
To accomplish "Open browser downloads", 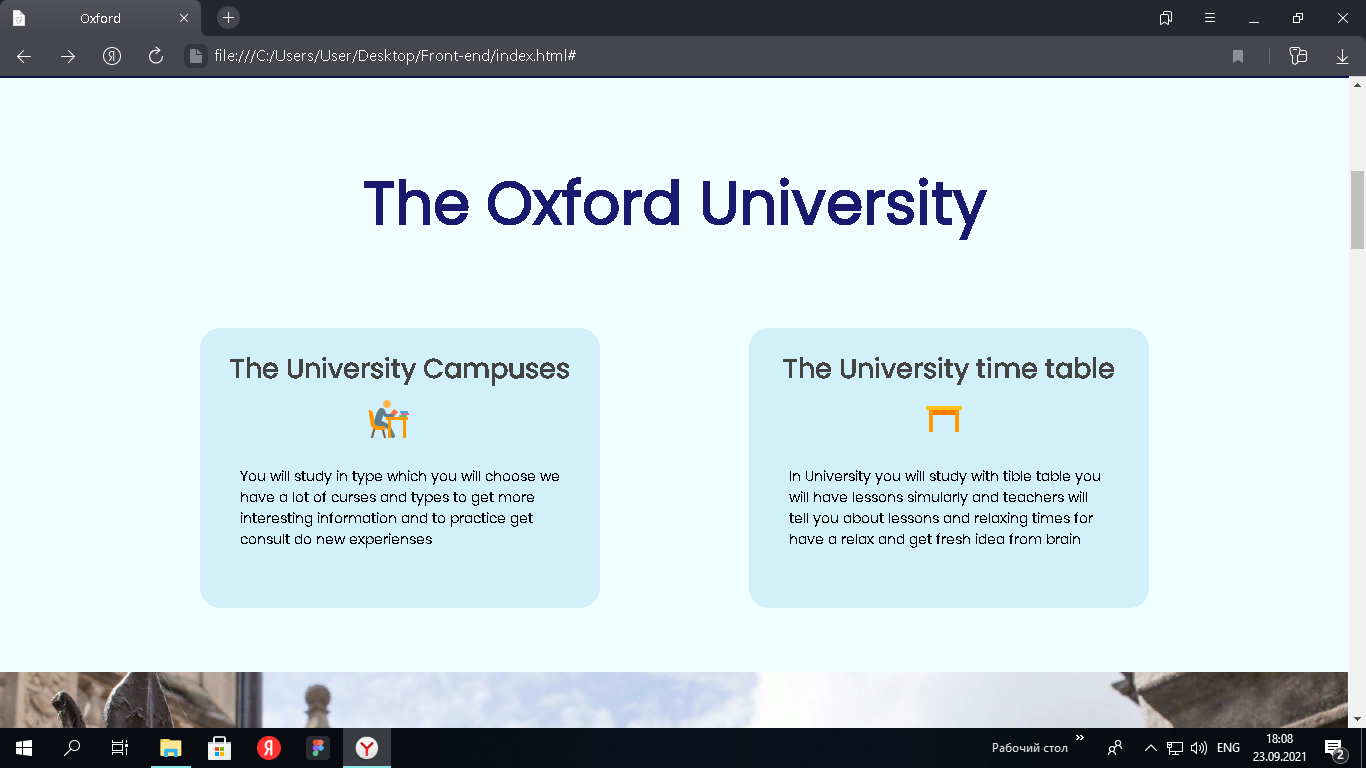I will (1342, 57).
